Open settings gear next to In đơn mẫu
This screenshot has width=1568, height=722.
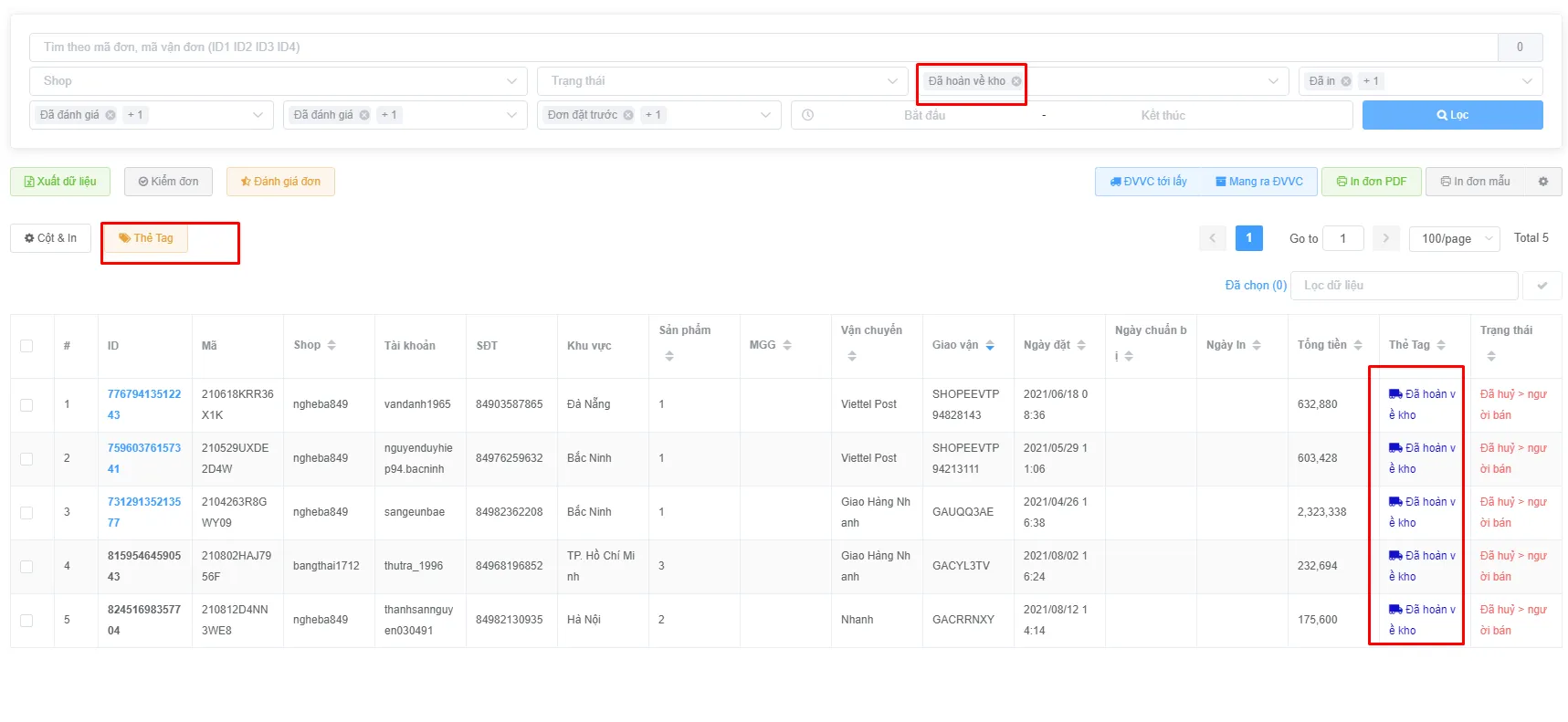pos(1543,182)
